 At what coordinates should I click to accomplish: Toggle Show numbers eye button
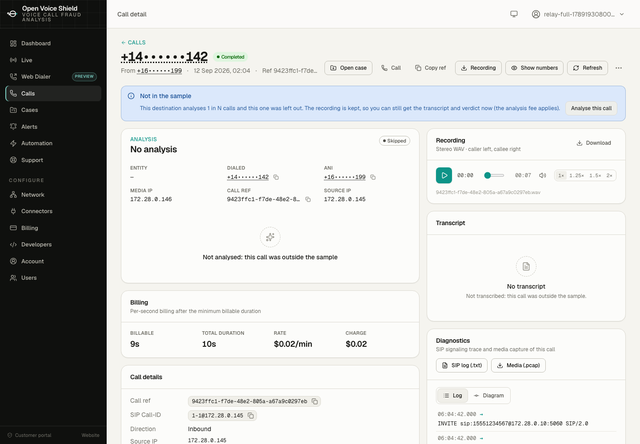coord(534,68)
